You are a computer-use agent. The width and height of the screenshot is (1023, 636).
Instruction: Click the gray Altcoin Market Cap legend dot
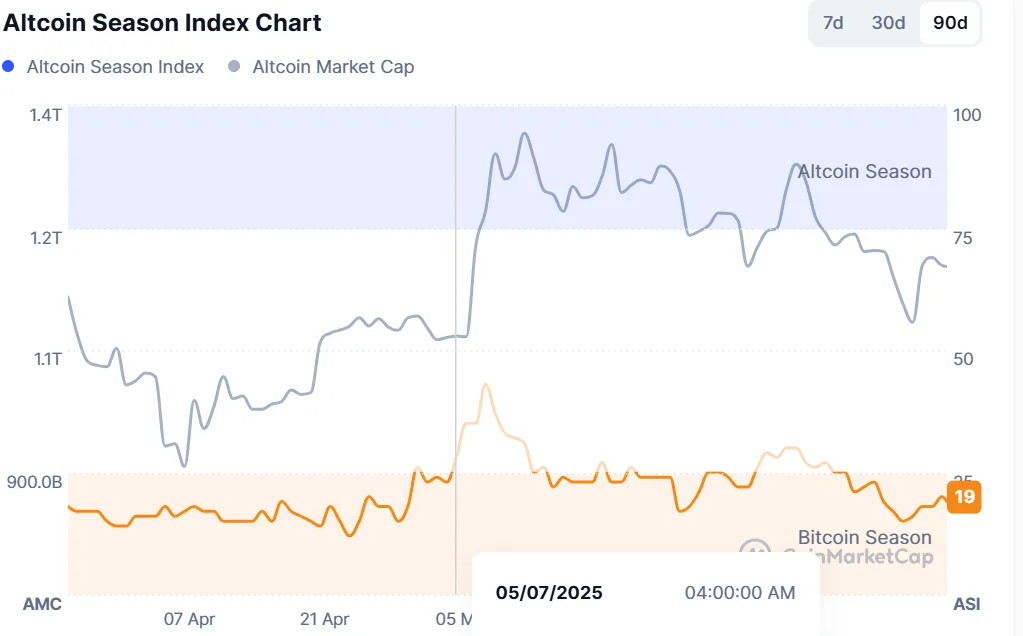point(236,68)
